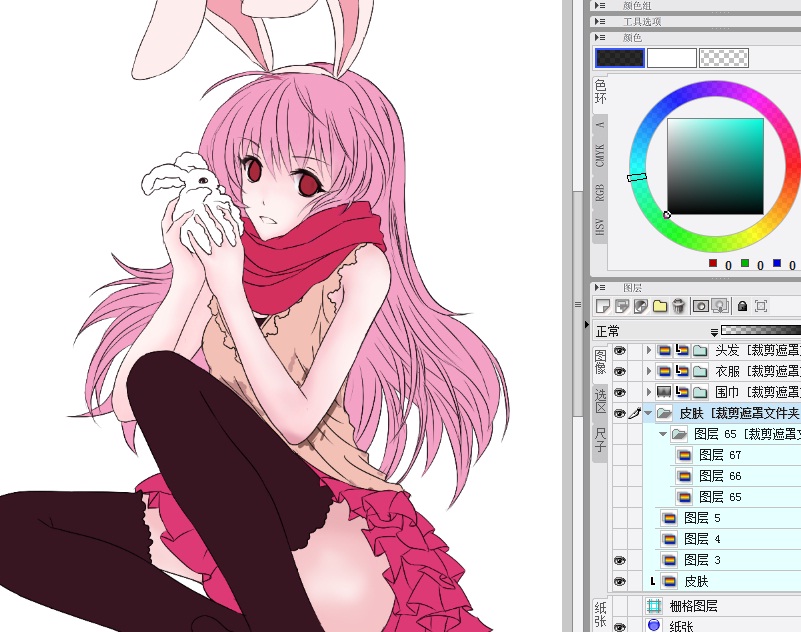Click the gray 围巾 mask thumbnail
801x632 pixels.
[x=664, y=392]
